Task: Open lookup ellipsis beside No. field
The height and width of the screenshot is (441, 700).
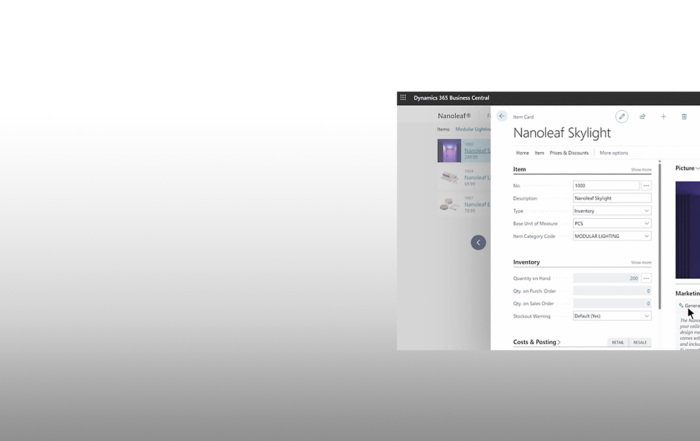Action: tap(646, 185)
